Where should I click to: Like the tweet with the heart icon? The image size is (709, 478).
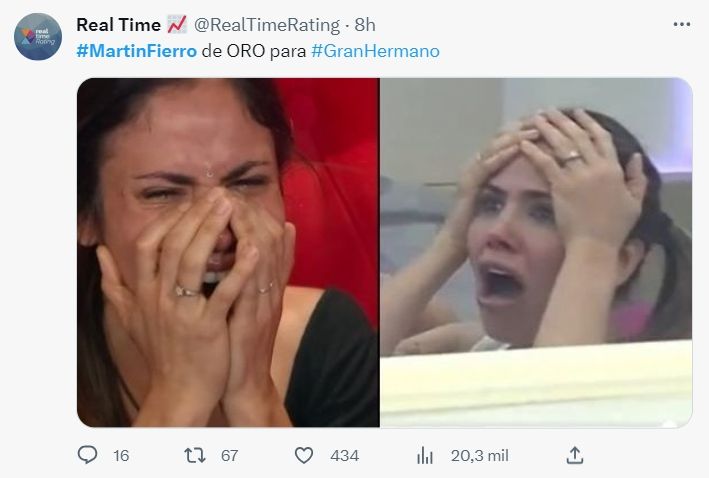(x=305, y=455)
